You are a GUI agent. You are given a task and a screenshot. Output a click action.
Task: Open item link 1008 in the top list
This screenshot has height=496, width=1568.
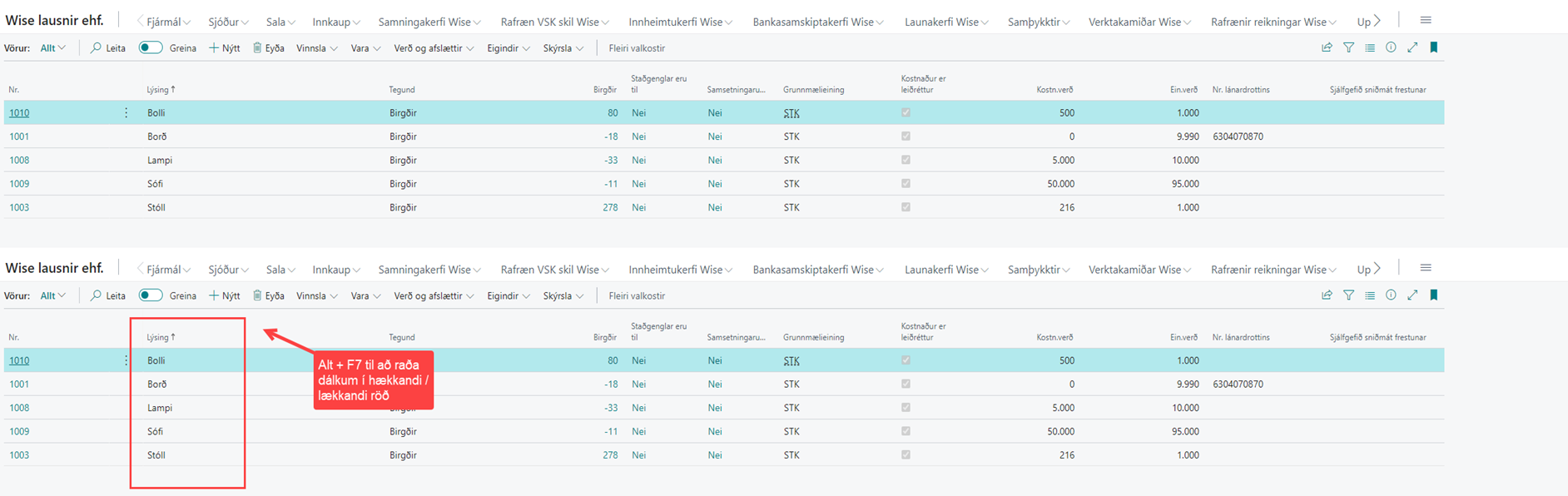(19, 160)
